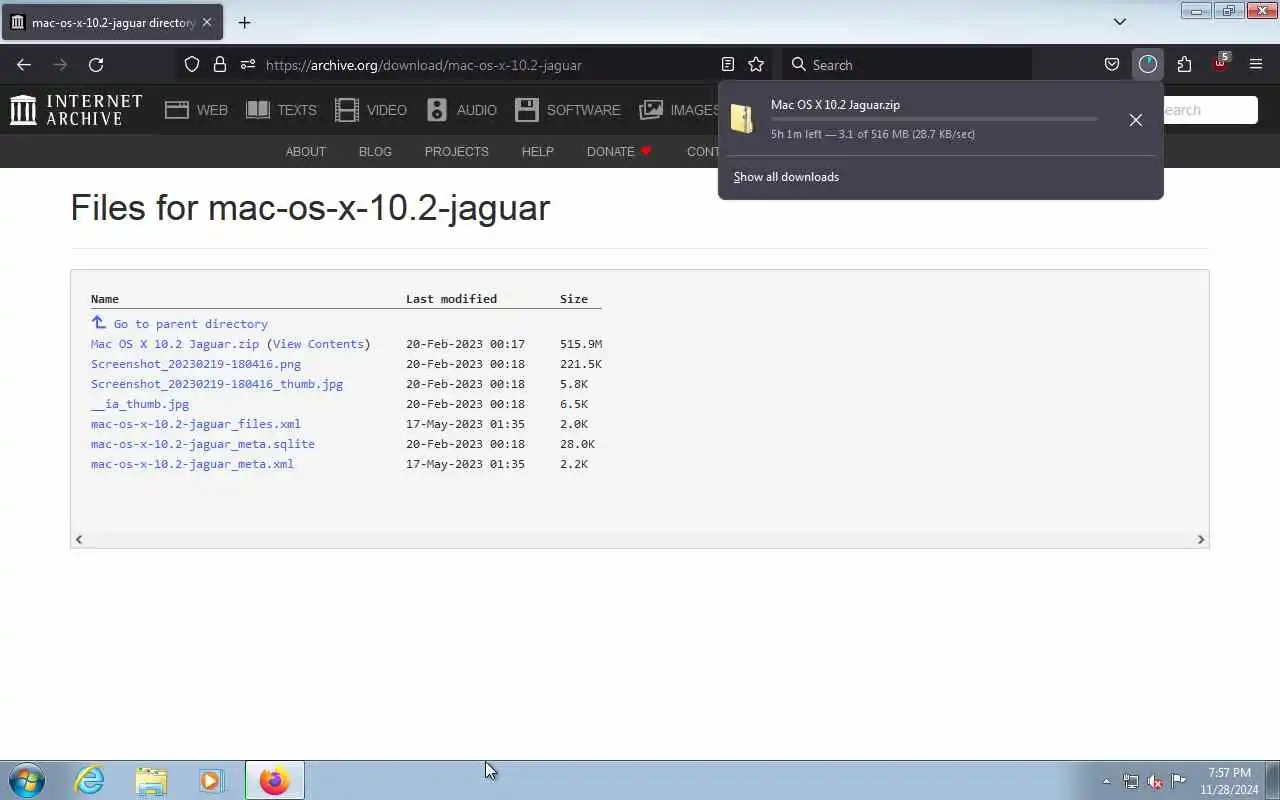Open Screenshot_20230219-180416_thumb.jpg file

pos(217,384)
